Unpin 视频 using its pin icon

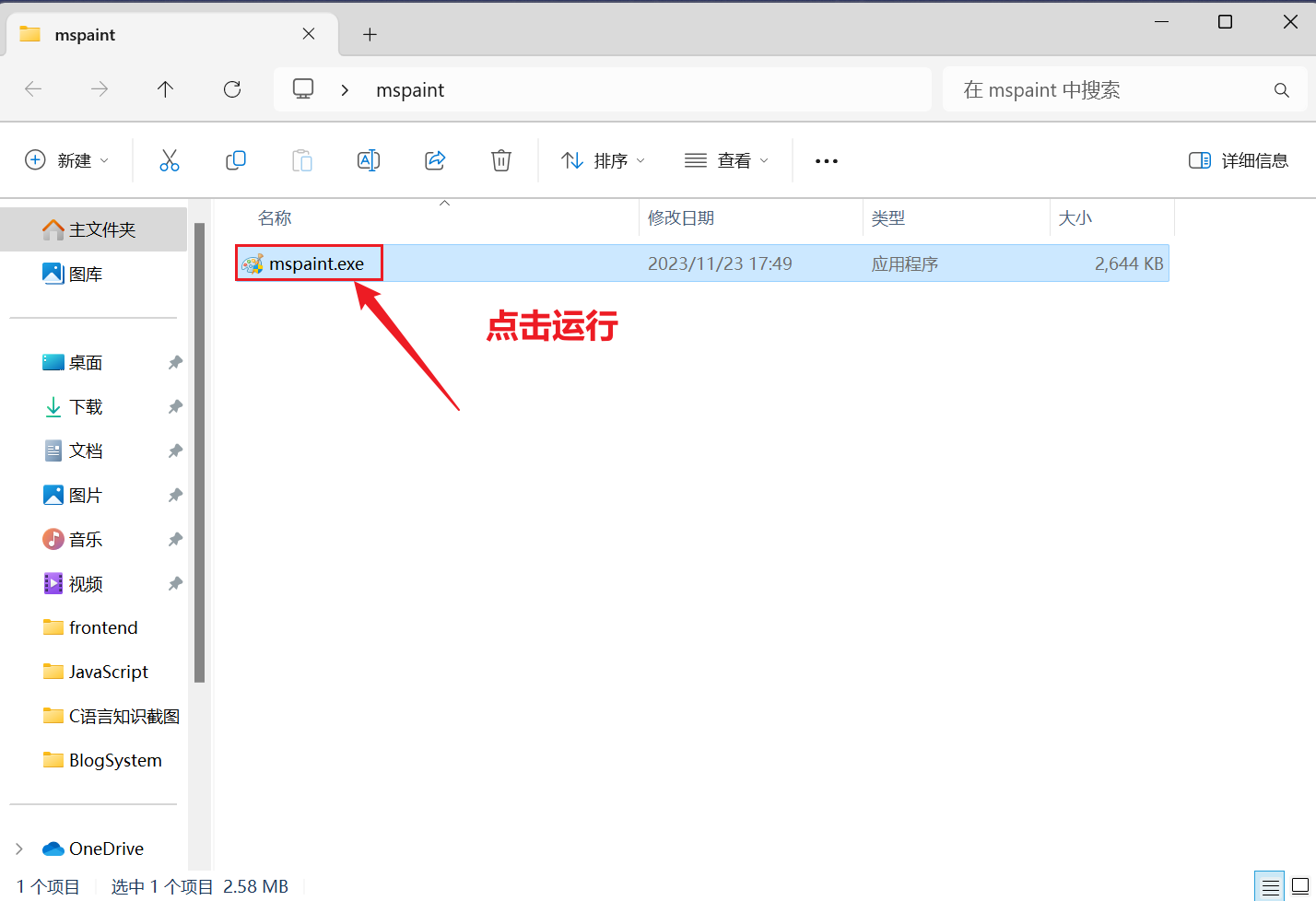[x=175, y=584]
